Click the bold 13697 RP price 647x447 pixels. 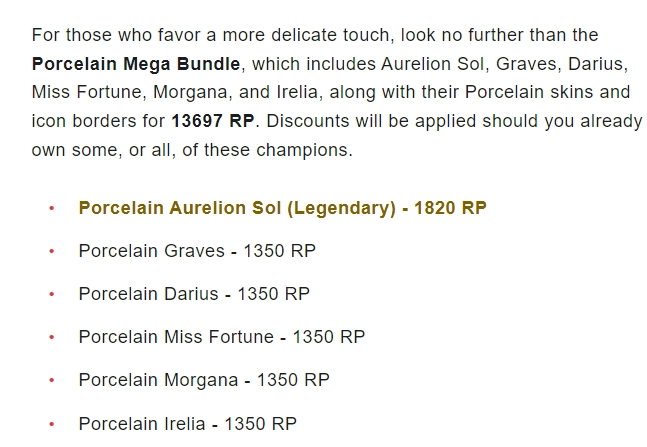coord(213,122)
